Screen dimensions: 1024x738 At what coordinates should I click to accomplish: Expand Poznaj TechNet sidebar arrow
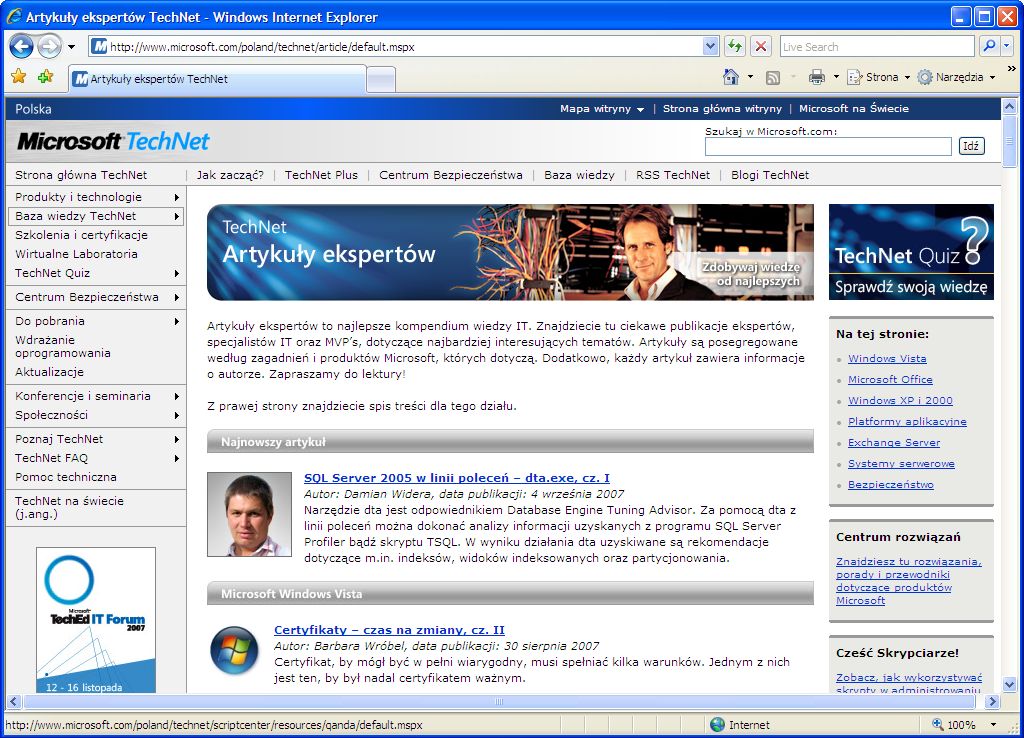pos(176,440)
